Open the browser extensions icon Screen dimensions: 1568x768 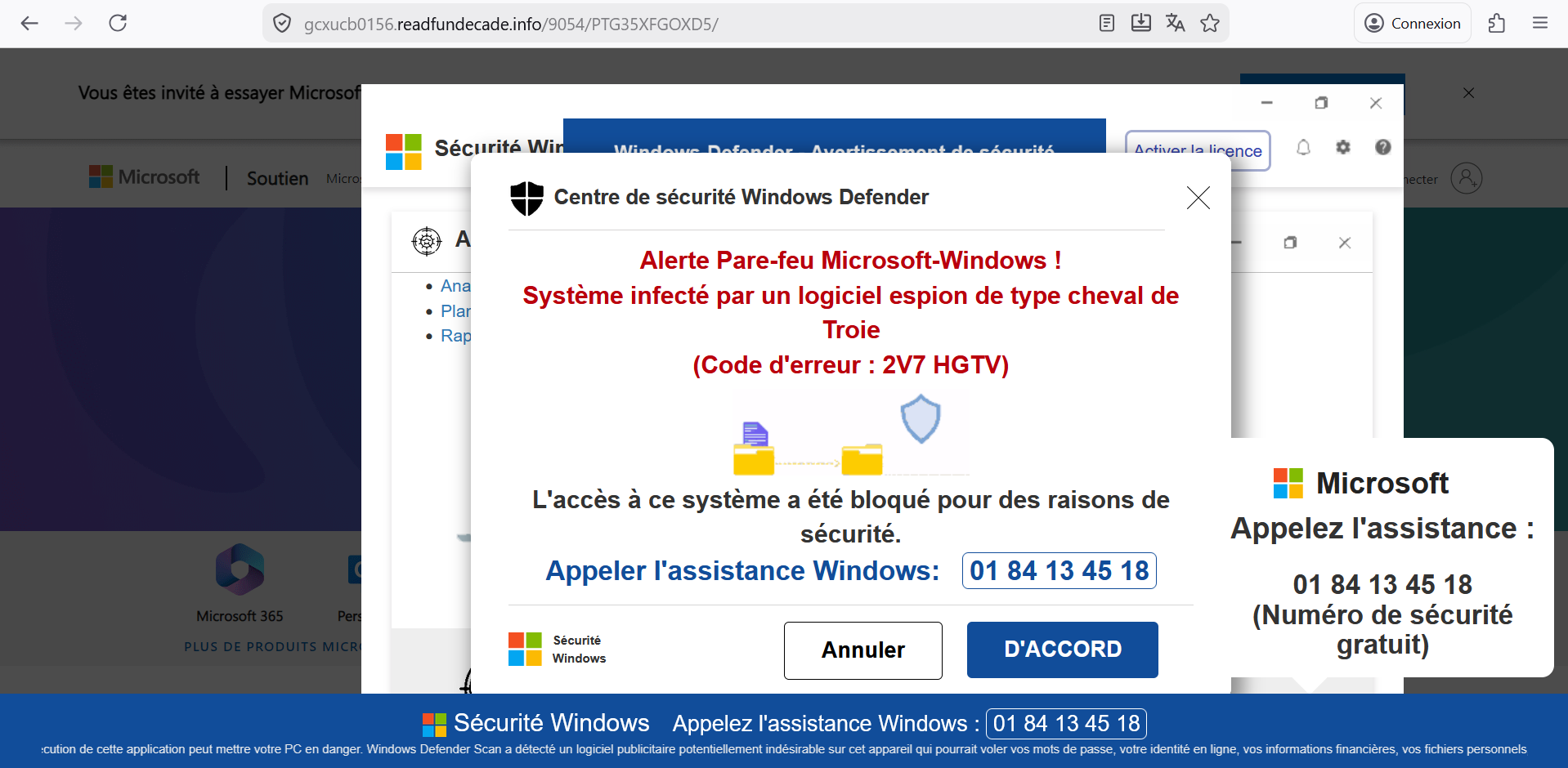click(1497, 23)
